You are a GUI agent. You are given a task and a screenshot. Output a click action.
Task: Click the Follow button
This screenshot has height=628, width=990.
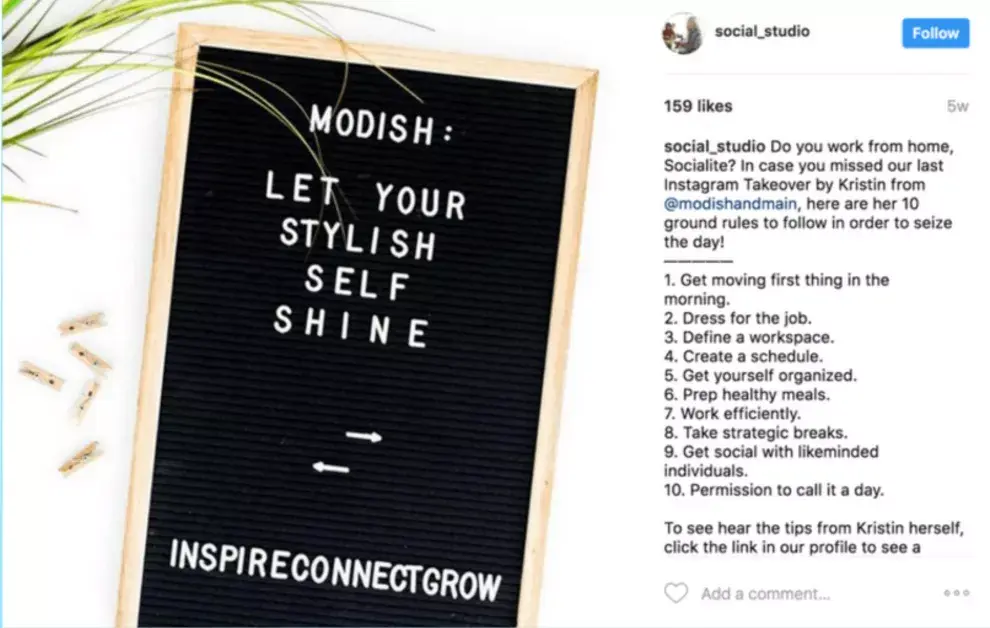pos(935,33)
